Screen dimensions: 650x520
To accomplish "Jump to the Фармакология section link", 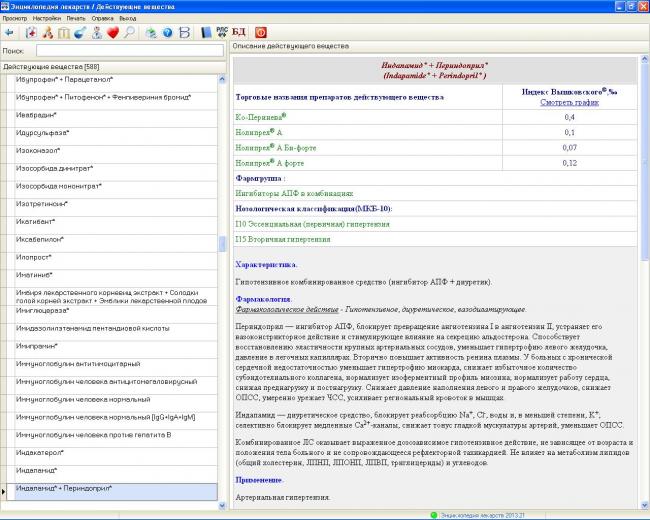I will coord(264,299).
